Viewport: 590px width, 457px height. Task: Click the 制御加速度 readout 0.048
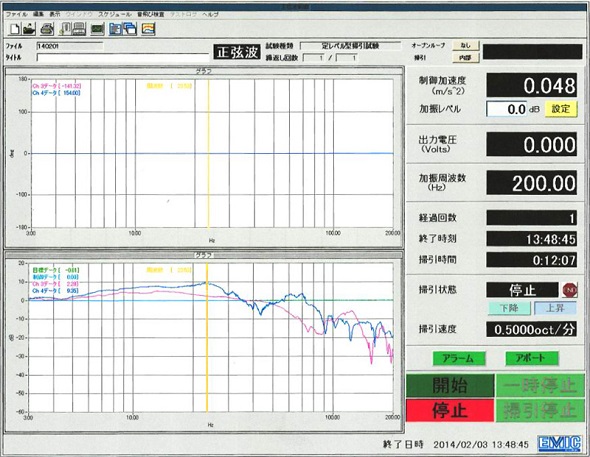coord(532,86)
